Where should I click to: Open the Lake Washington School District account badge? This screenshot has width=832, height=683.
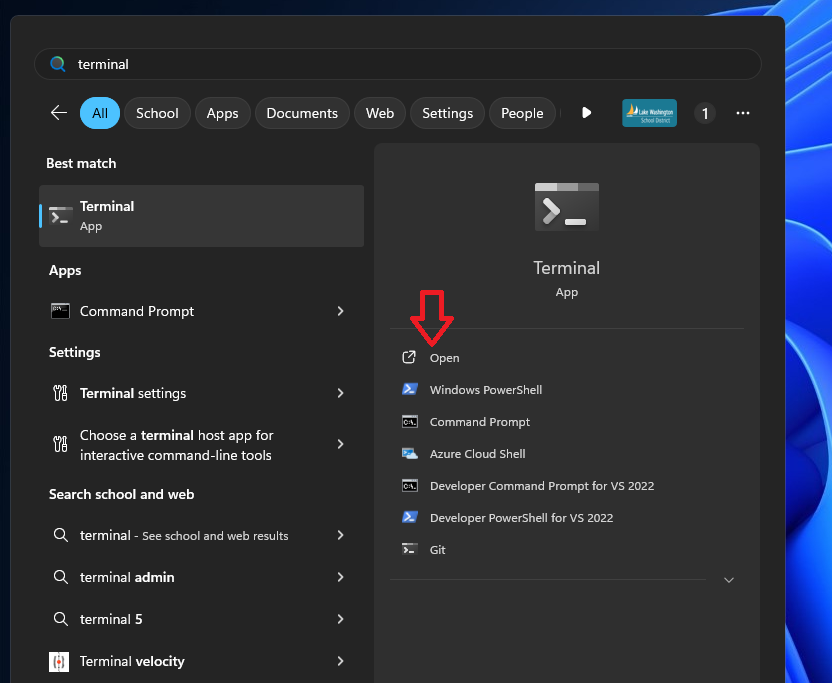coord(648,113)
